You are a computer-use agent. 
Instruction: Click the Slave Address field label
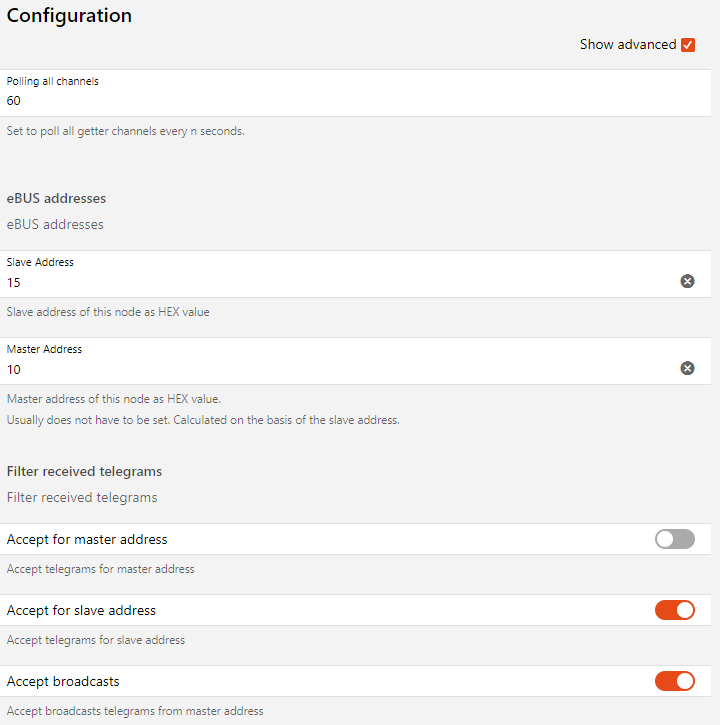[x=40, y=262]
